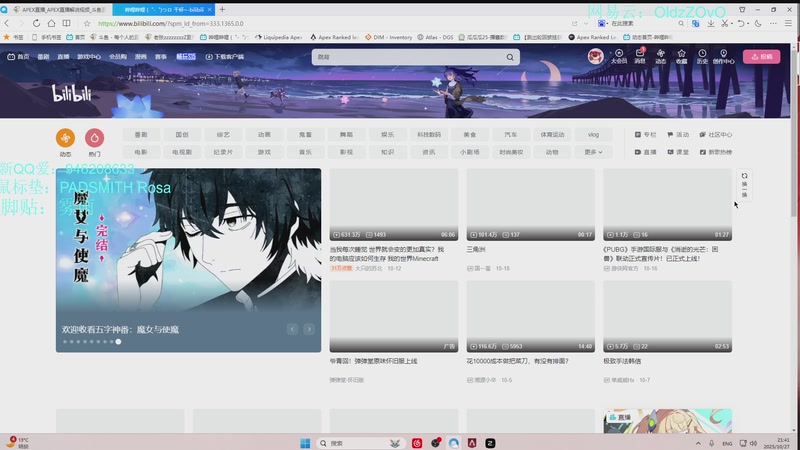Switch to the APEX直播 browser tab

point(59,9)
